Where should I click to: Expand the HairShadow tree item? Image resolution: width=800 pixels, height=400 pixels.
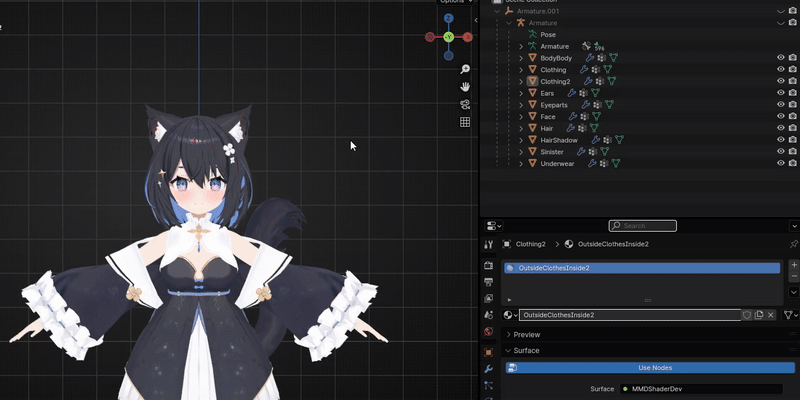click(x=521, y=140)
